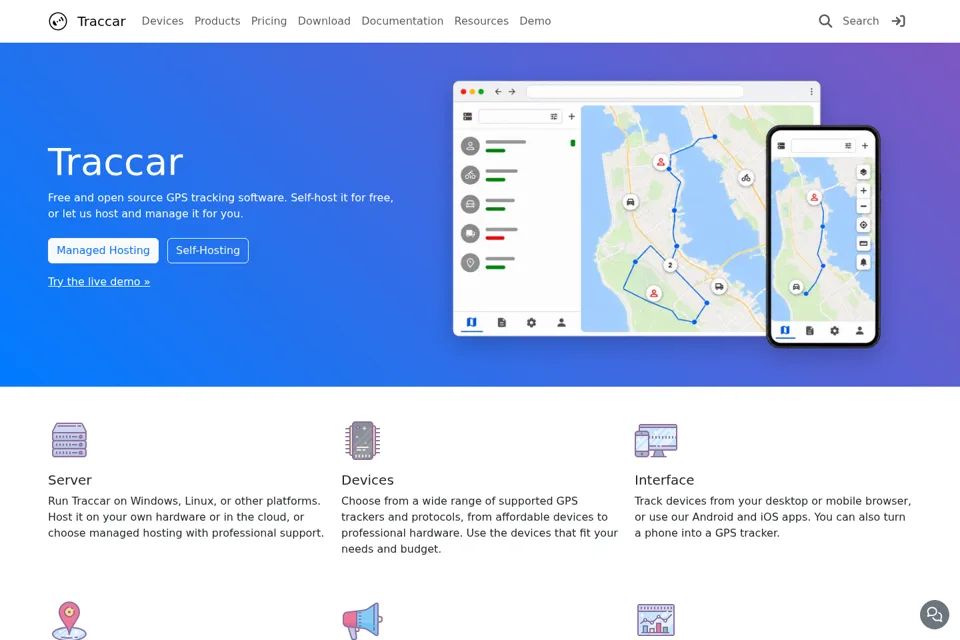
Task: Click the Devices section heading
Action: tap(367, 480)
